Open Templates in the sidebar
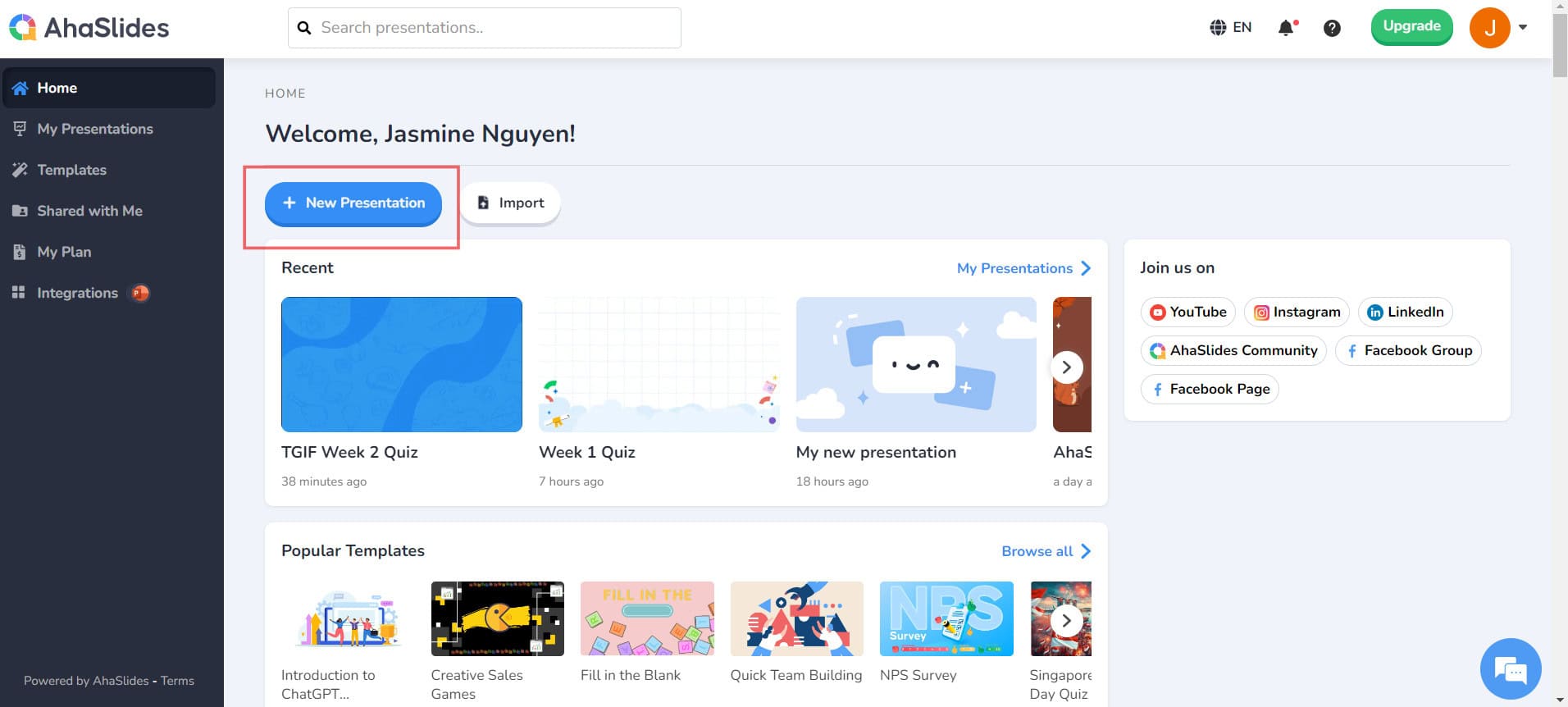The width and height of the screenshot is (1568, 707). 71,170
